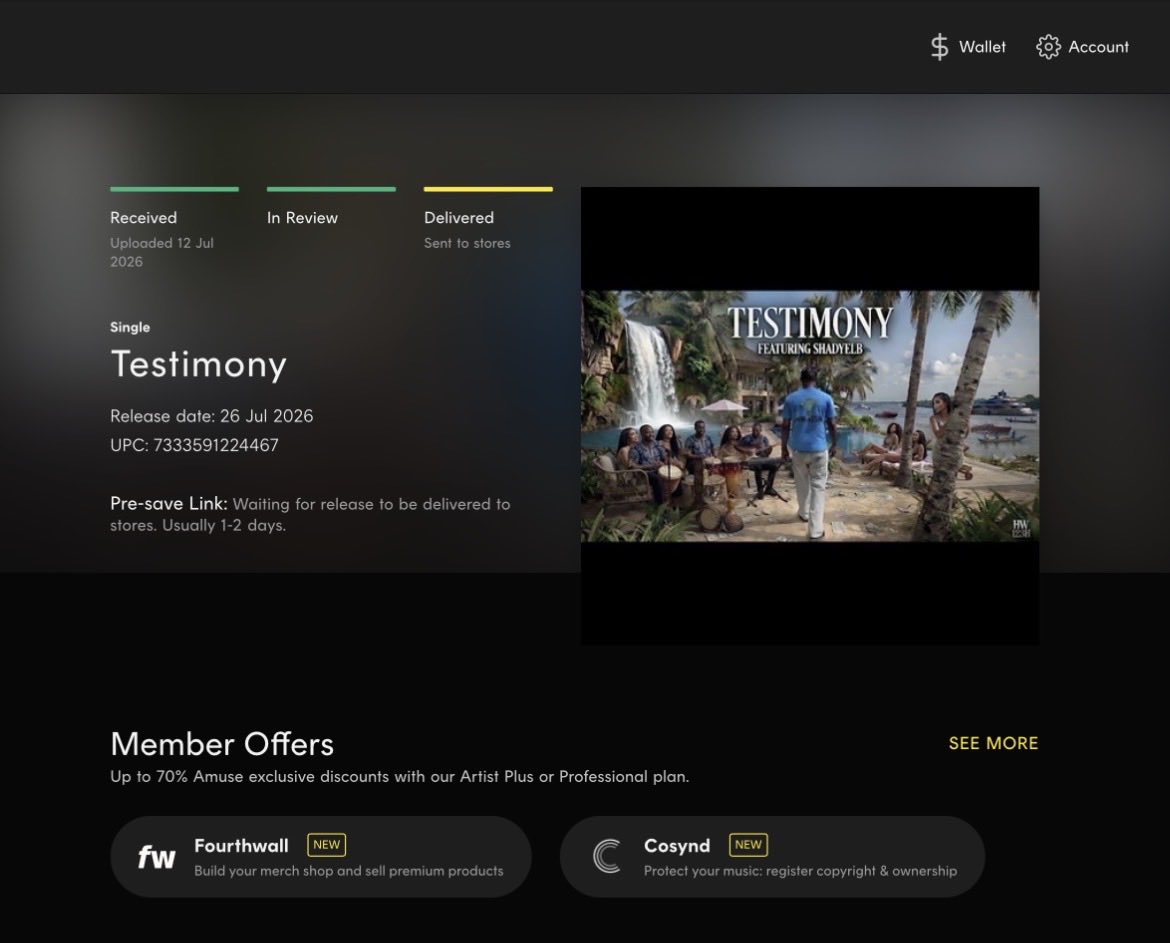Click the Received progress bar
The image size is (1170, 943).
click(175, 189)
